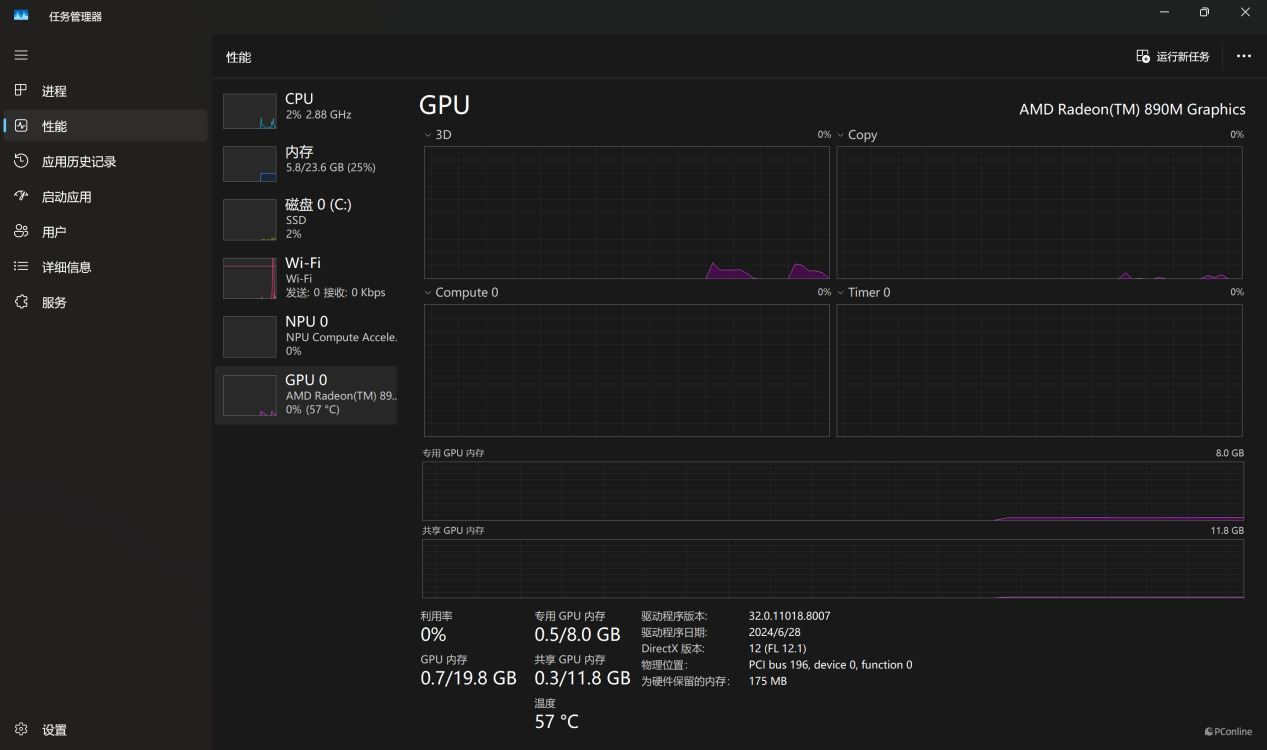Image resolution: width=1267 pixels, height=750 pixels.
Task: Expand the Compute 0 engine dropdown chevron
Action: [x=428, y=293]
